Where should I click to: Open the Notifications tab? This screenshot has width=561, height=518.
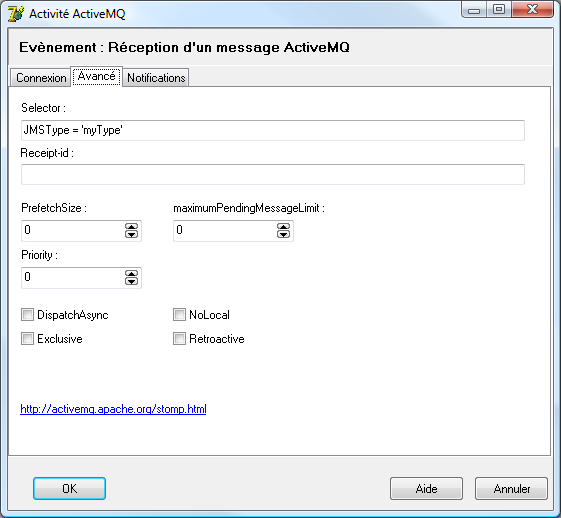[x=156, y=78]
